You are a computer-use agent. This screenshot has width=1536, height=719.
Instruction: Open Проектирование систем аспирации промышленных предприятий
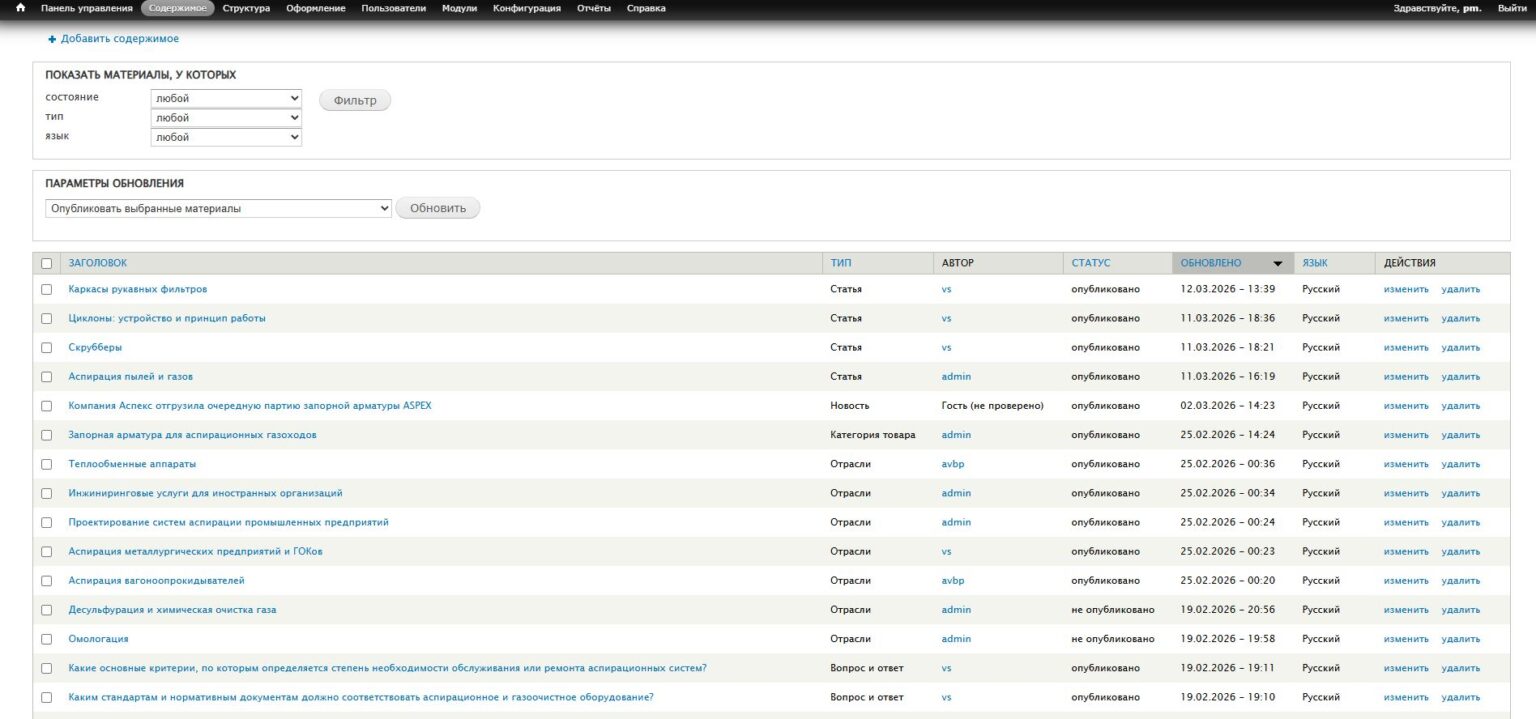pyautogui.click(x=228, y=522)
